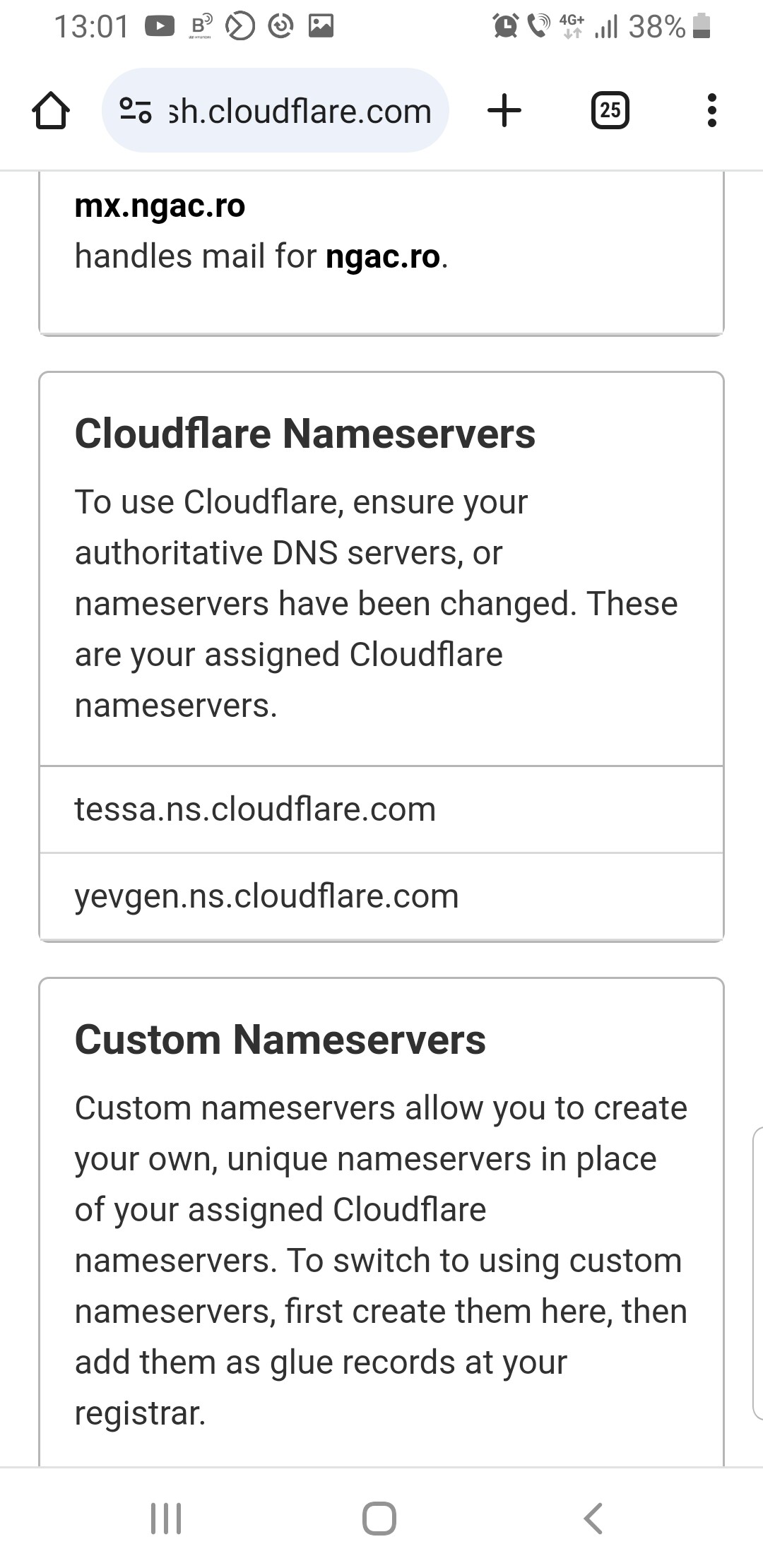Tap the YouTube notification icon in status bar
This screenshot has width=763, height=1568.
coord(160,27)
